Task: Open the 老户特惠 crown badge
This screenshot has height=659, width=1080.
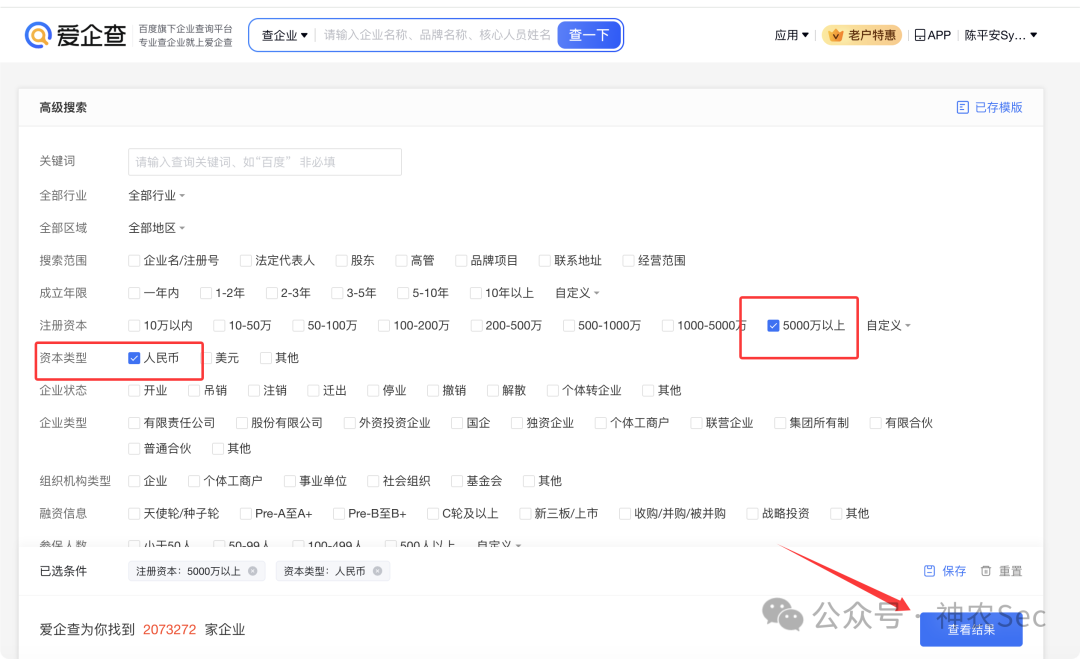Action: coord(862,35)
